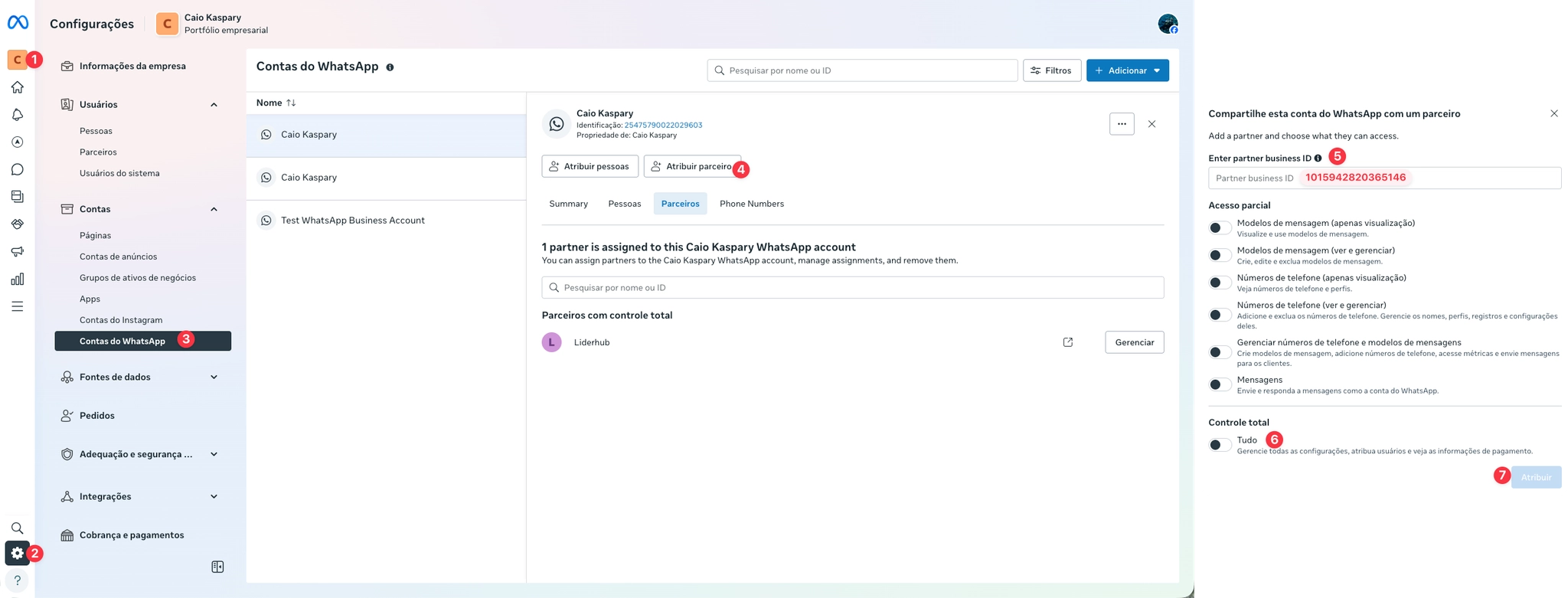Close the Caio Kaspary account detail panel
Screen dimensions: 1568x598
click(x=1151, y=124)
